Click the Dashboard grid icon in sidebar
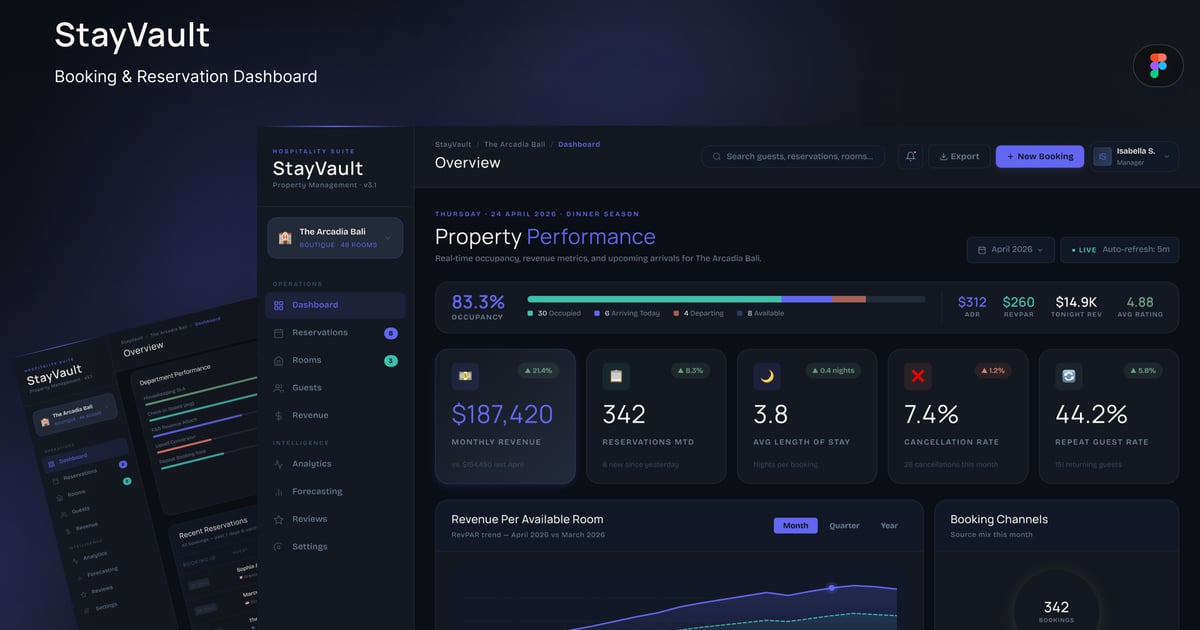1200x630 pixels. (279, 305)
